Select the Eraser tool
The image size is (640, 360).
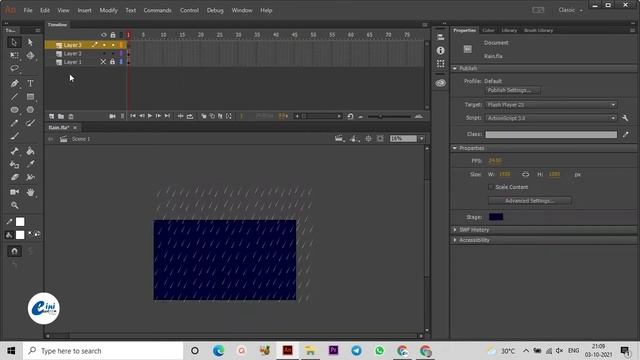[x=14, y=177]
